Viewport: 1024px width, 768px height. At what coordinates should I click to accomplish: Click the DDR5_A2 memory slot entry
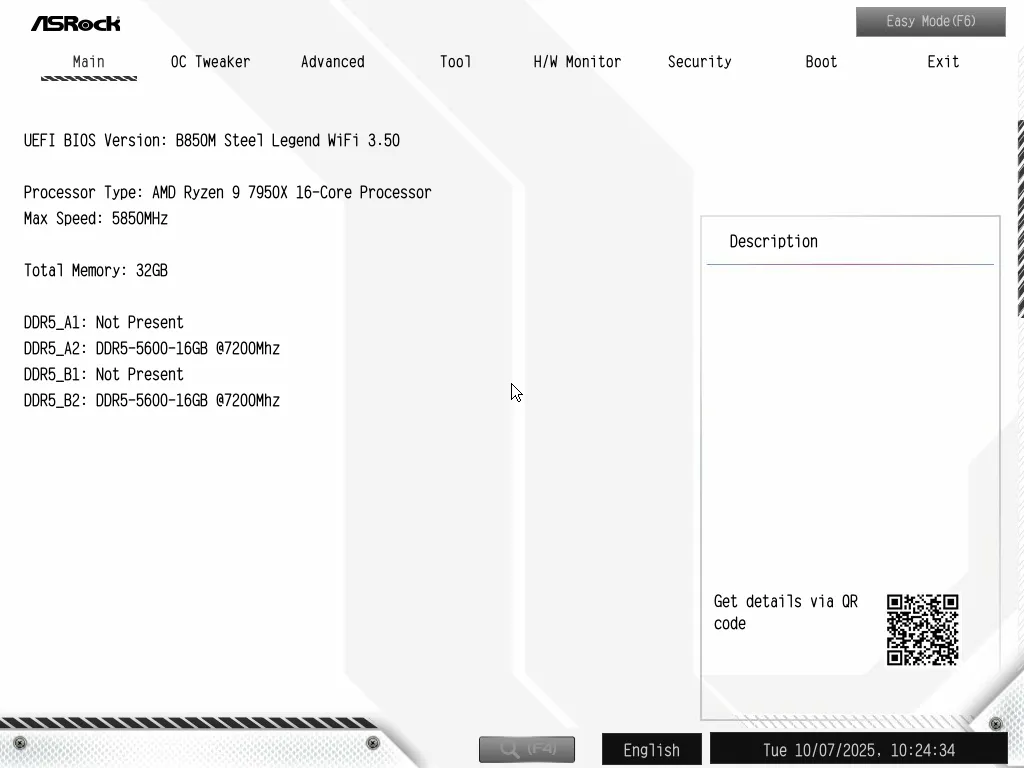pyautogui.click(x=151, y=349)
